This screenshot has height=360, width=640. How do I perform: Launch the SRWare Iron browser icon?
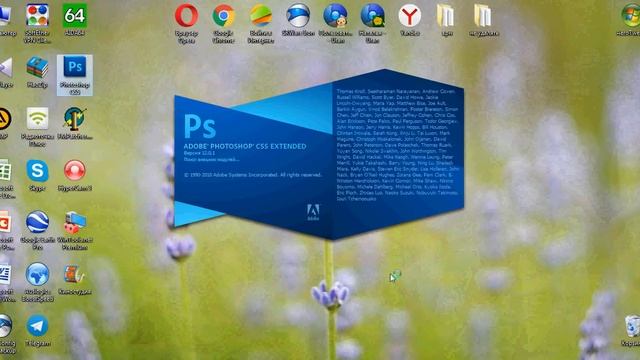click(x=298, y=16)
